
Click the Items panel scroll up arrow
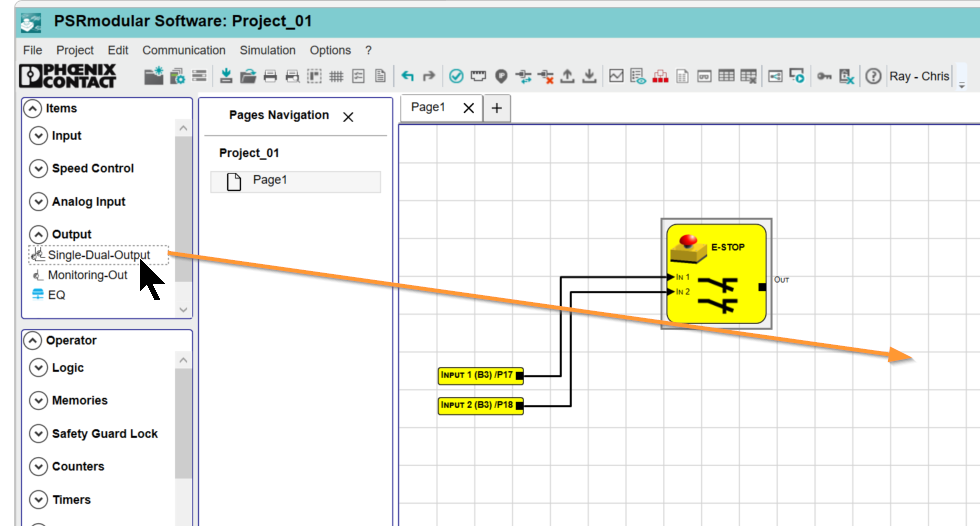pos(183,128)
